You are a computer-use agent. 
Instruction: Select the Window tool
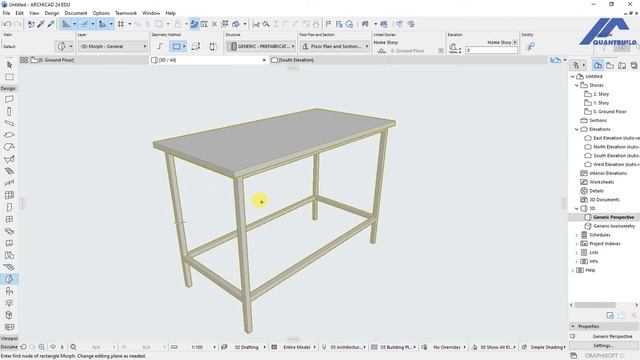(x=9, y=219)
